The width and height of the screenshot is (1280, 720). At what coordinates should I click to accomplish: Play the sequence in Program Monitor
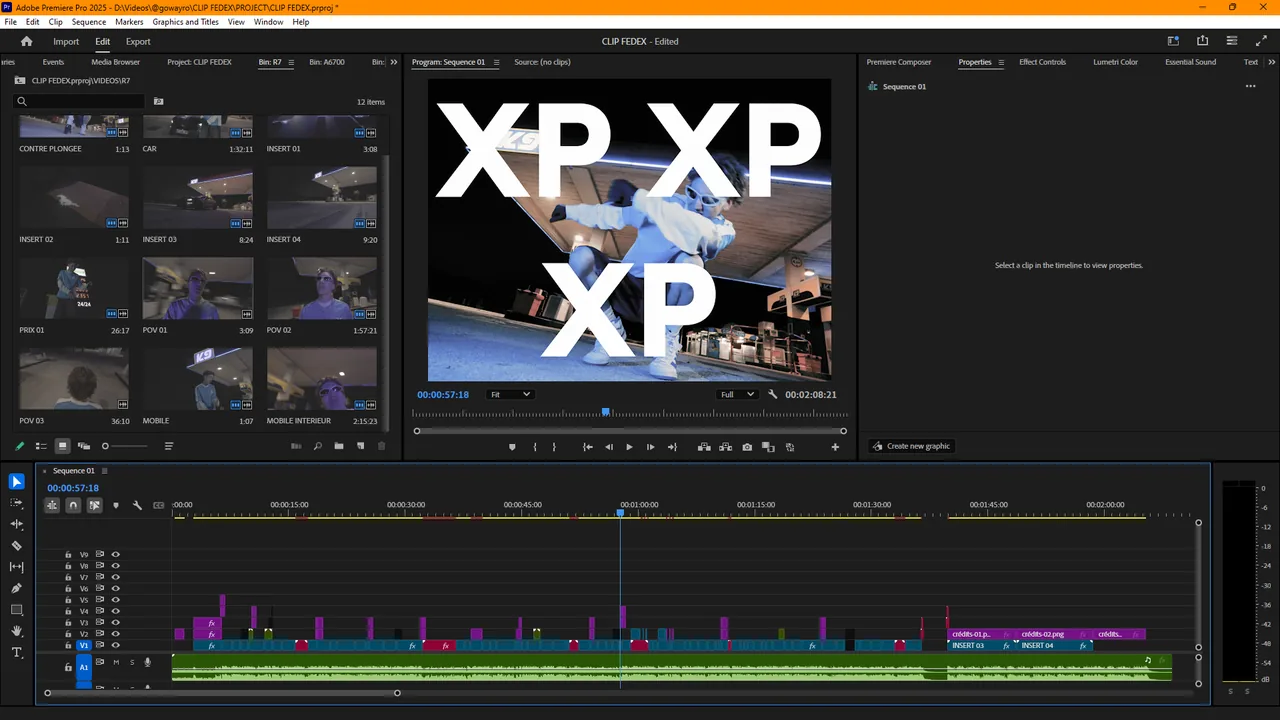tap(629, 447)
